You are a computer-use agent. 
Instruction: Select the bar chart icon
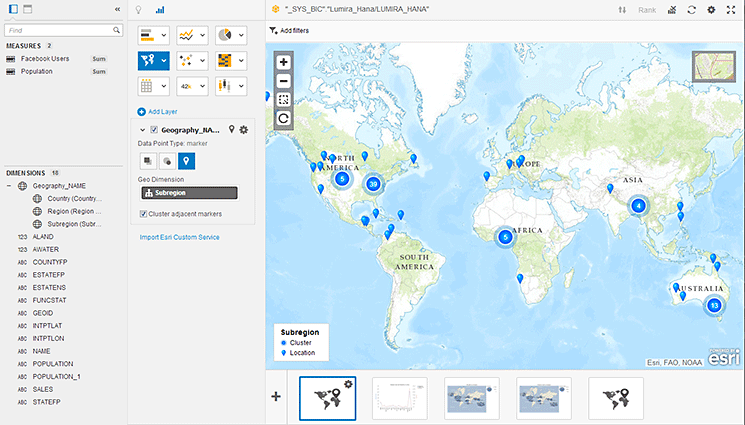coord(147,35)
